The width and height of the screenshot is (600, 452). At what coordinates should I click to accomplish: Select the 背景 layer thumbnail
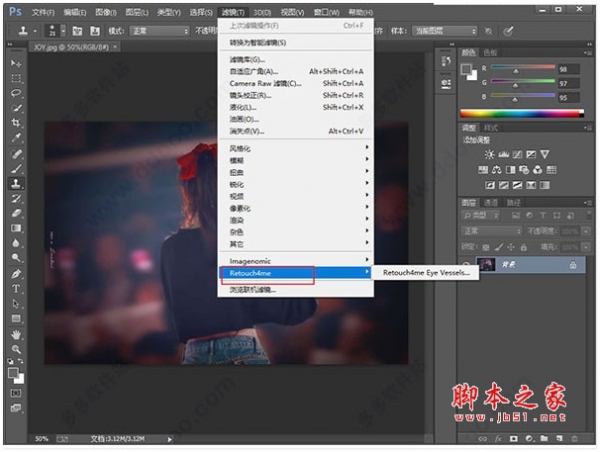click(486, 264)
